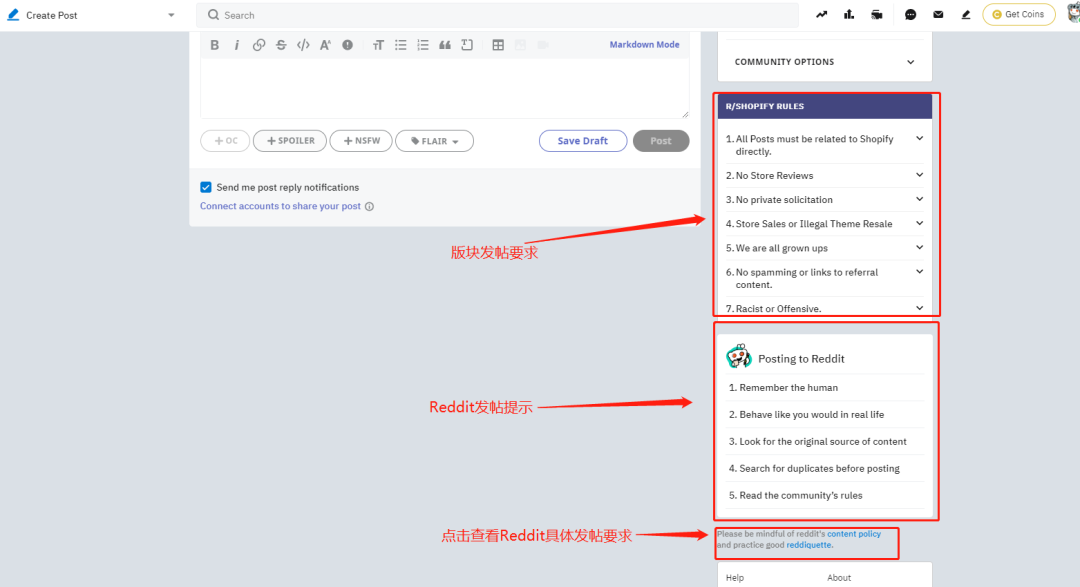The height and width of the screenshot is (587, 1080).
Task: Insert a link using chain icon
Action: 259,45
